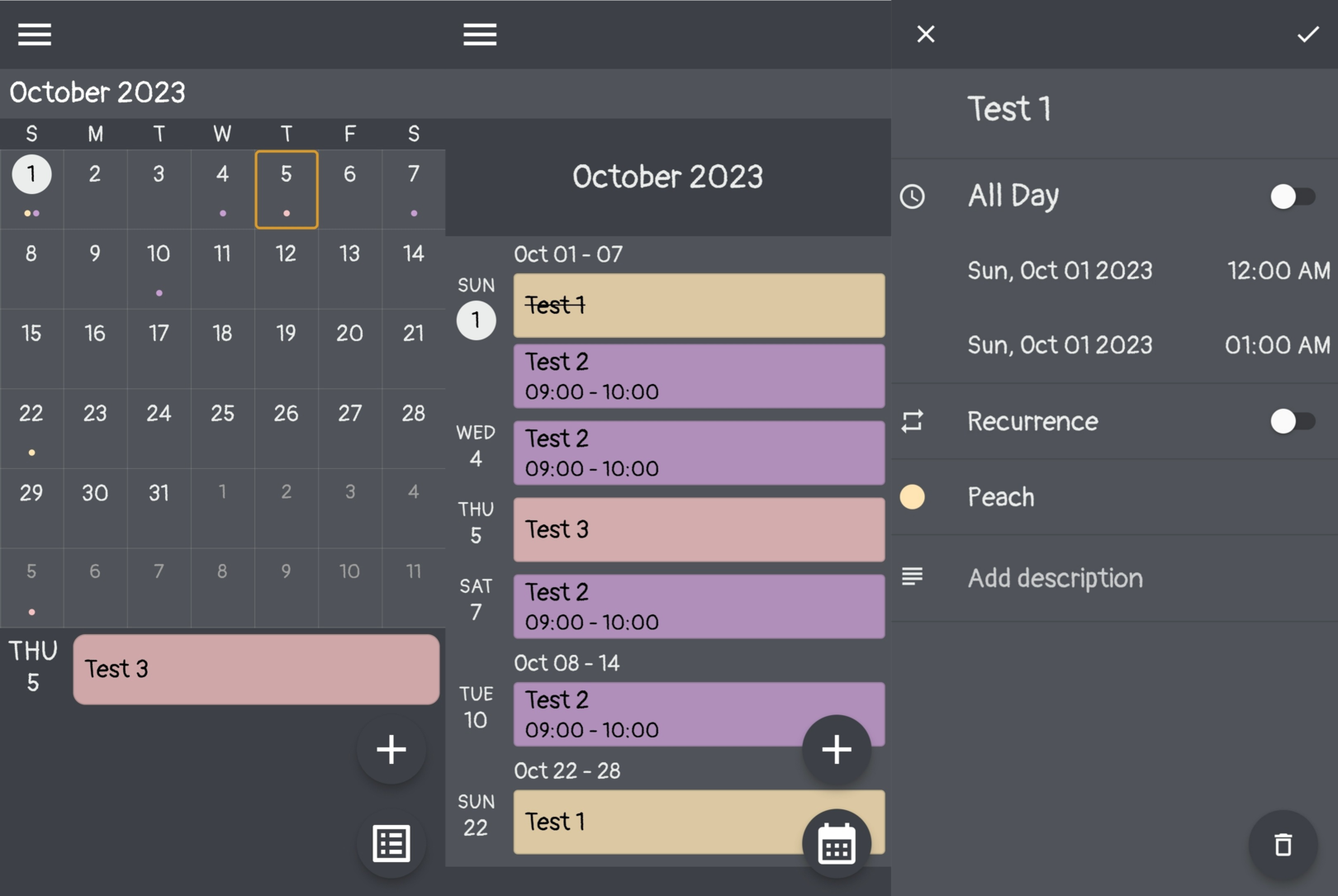Open the navigation menu in agenda view
The height and width of the screenshot is (896, 1338).
point(479,34)
